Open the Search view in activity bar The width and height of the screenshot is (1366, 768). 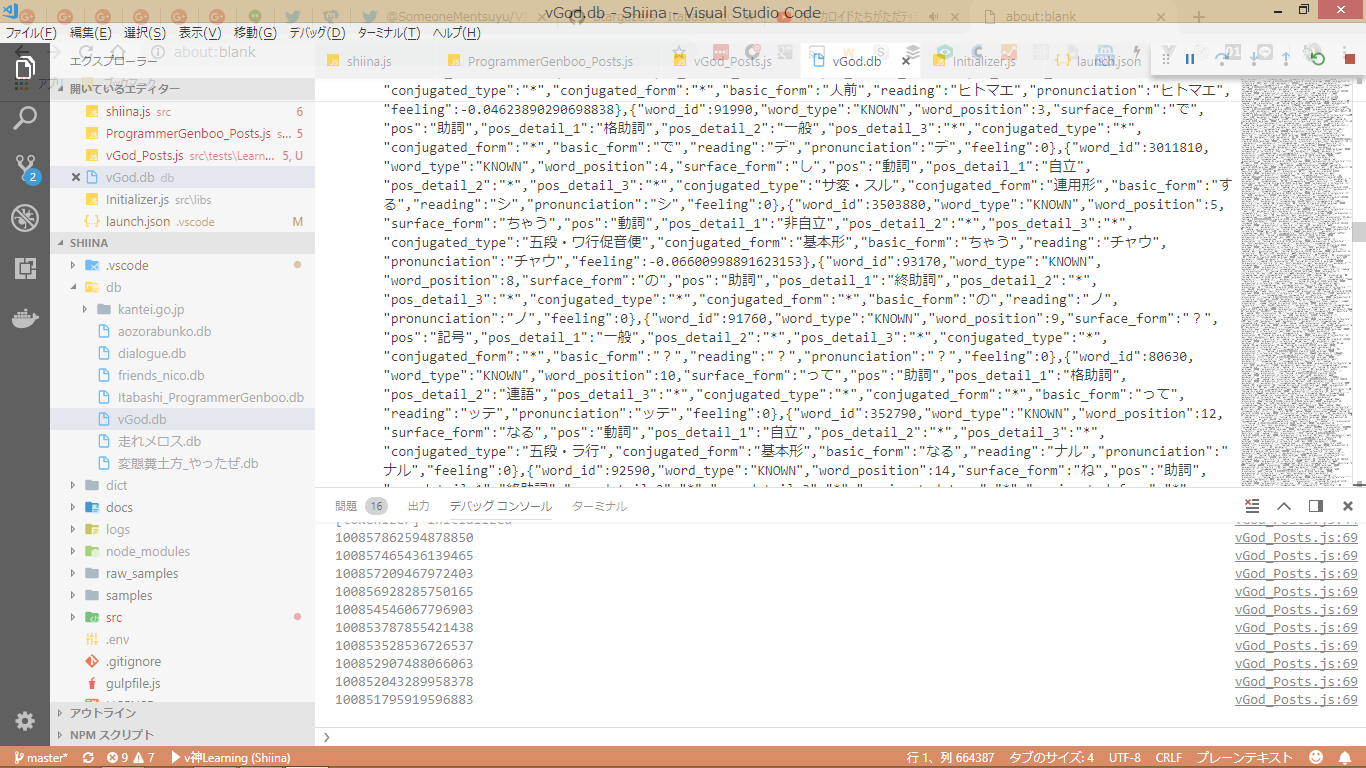pyautogui.click(x=25, y=118)
